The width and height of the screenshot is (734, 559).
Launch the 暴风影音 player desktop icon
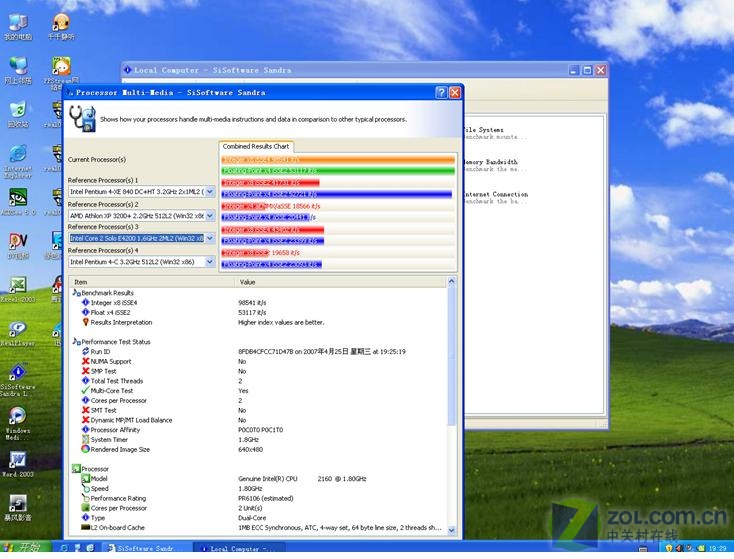tap(18, 508)
